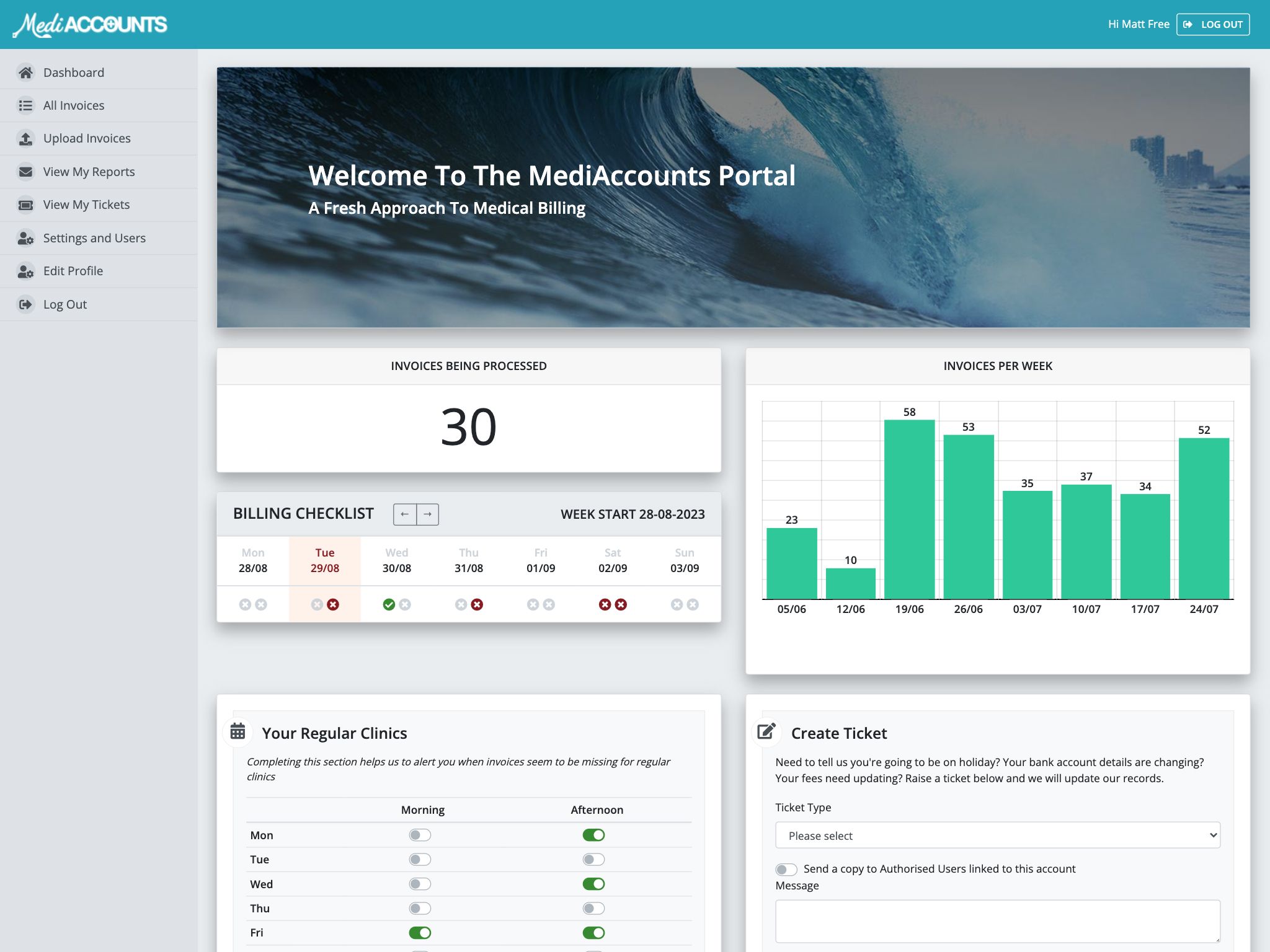This screenshot has width=1270, height=952.
Task: Open the View My Tickets menu item
Action: pos(86,205)
